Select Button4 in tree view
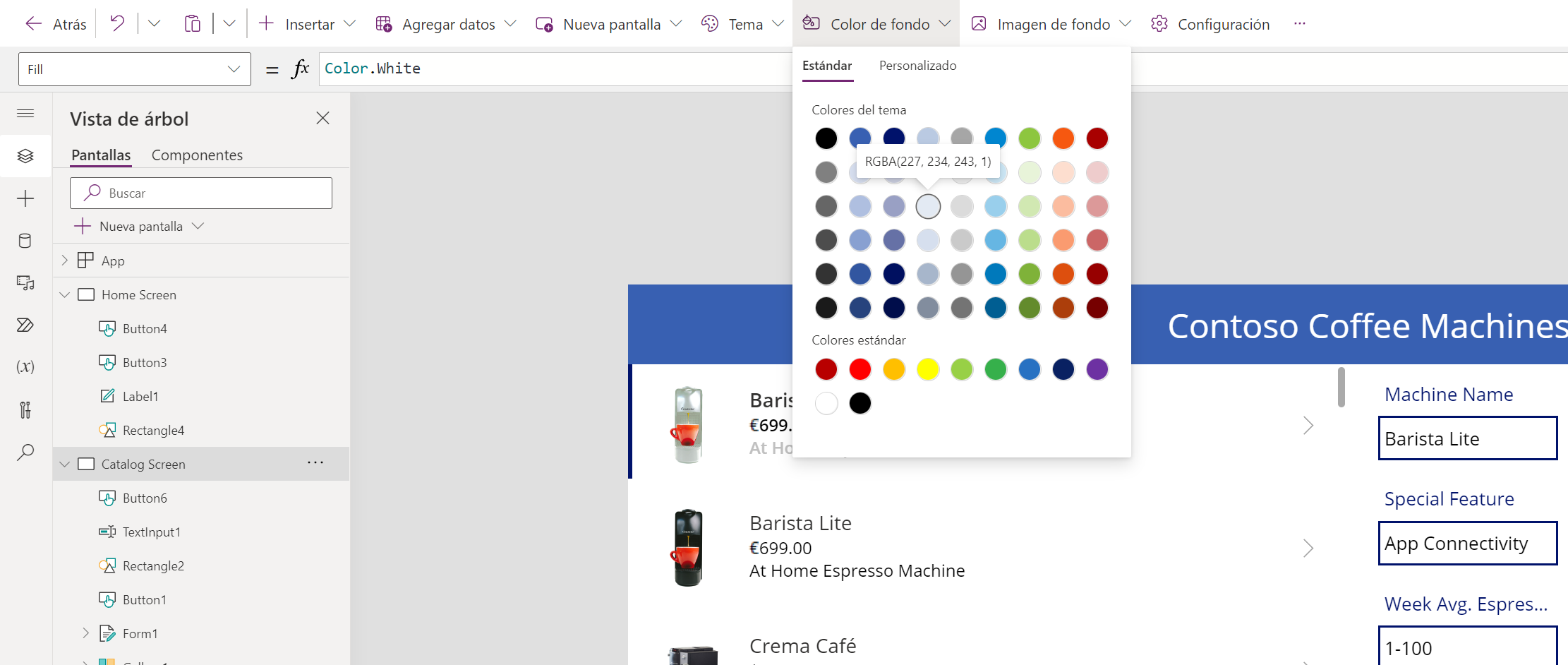This screenshot has height=665, width=1568. click(145, 328)
